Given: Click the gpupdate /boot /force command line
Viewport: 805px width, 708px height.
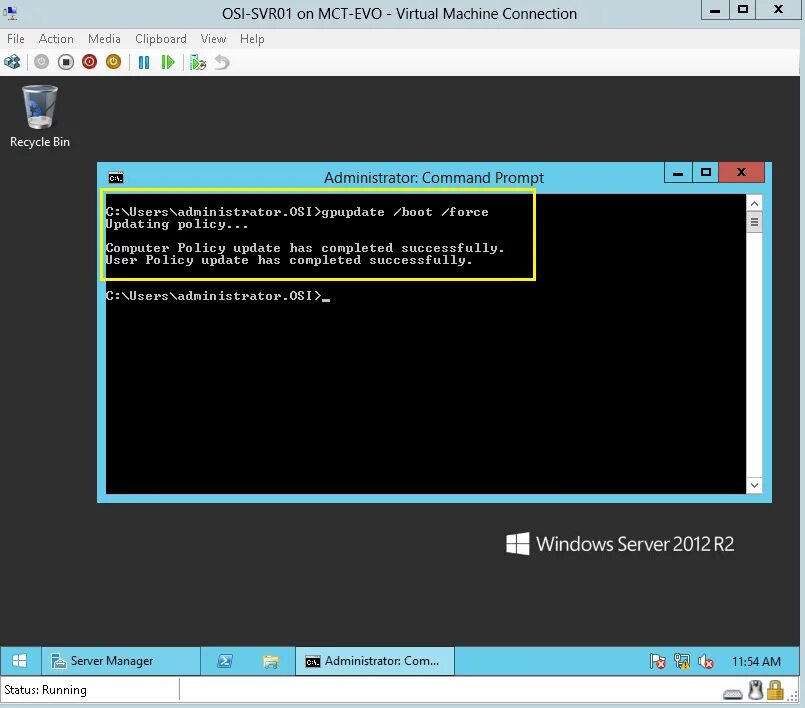Looking at the screenshot, I should 297,212.
